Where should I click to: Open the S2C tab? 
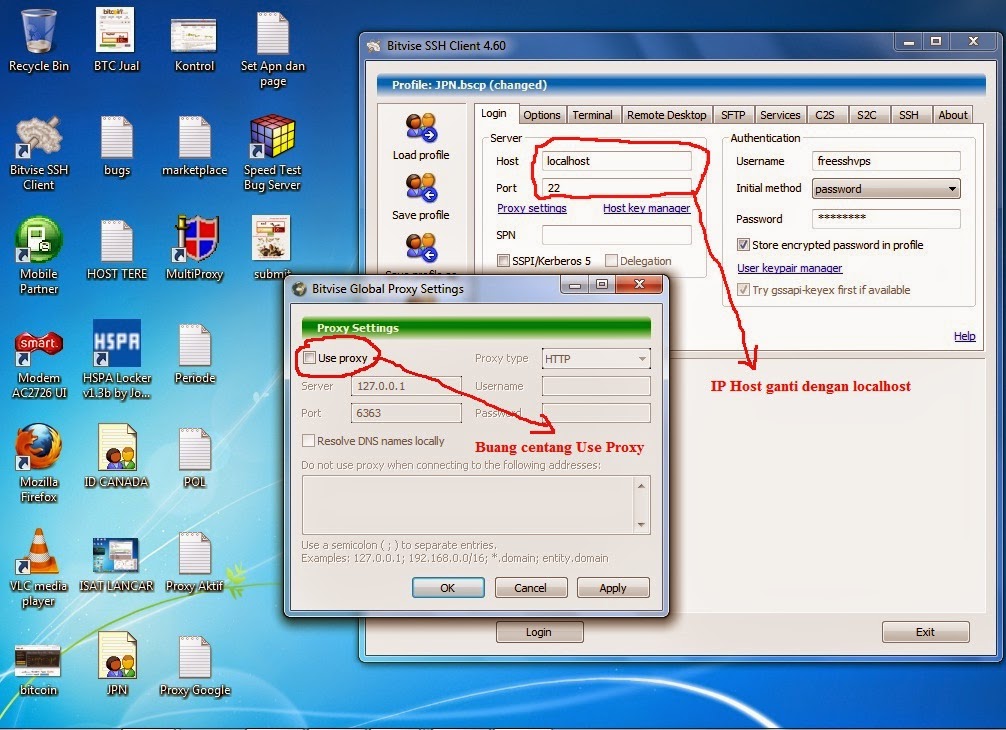pos(867,115)
